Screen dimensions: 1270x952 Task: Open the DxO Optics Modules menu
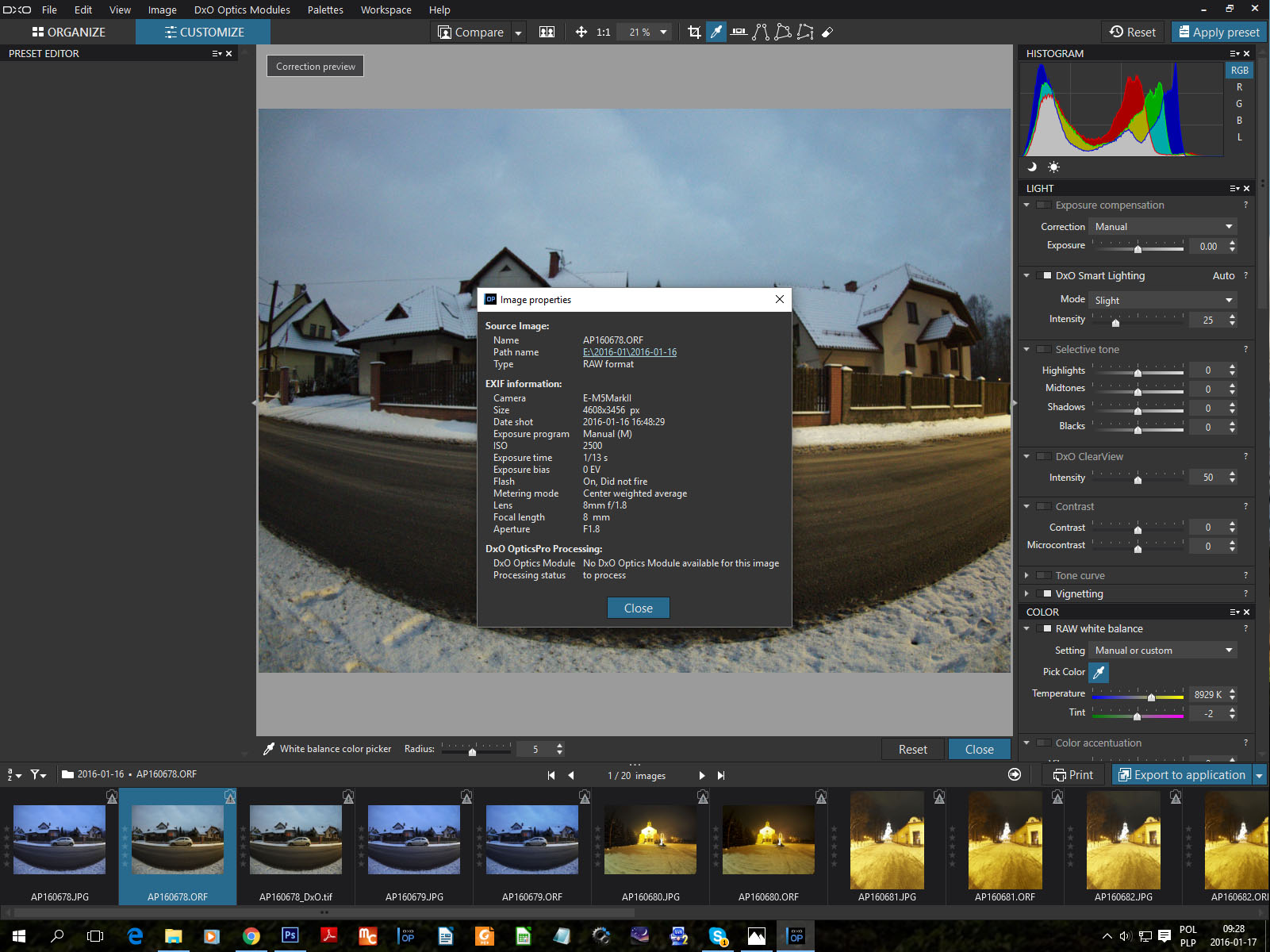[x=242, y=10]
